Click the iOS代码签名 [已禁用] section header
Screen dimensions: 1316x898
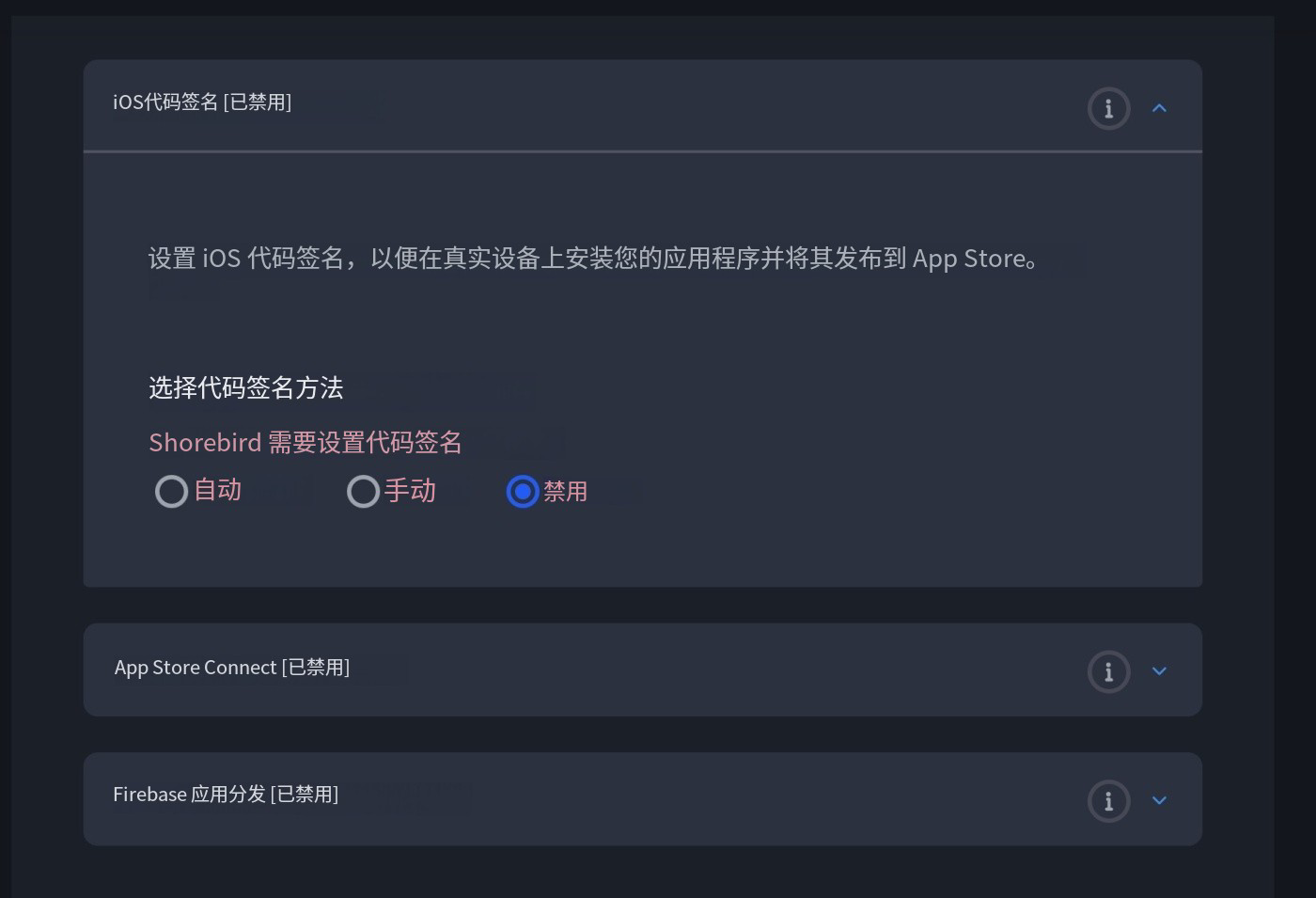click(x=203, y=103)
